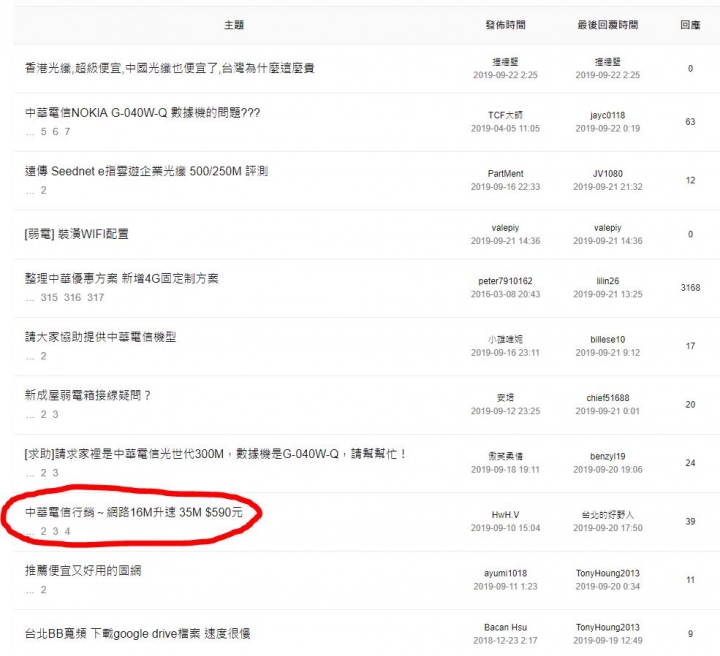
Task: Open valepiy in the 發佈時間 column
Action: point(505,228)
